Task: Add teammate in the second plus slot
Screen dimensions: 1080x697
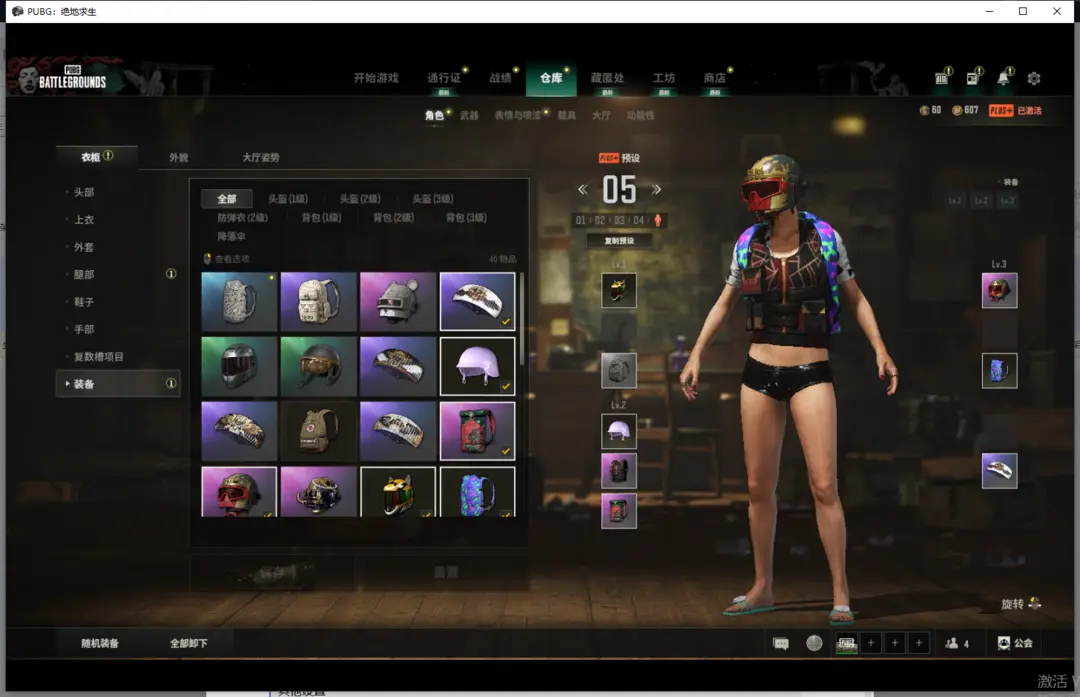Action: (x=895, y=643)
